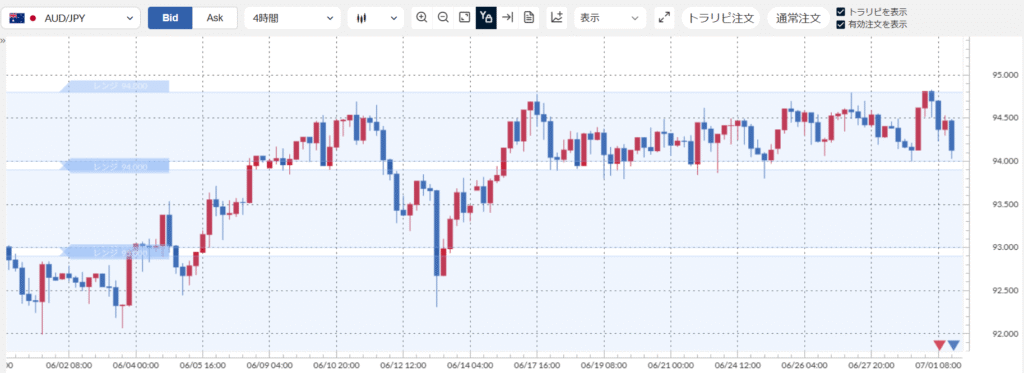
Task: Click the 06/09 04:00 time label
Action: click(x=269, y=366)
